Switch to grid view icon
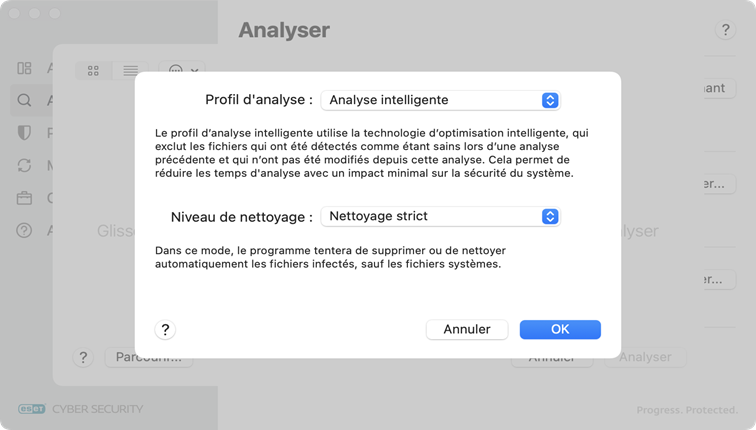 [94, 71]
